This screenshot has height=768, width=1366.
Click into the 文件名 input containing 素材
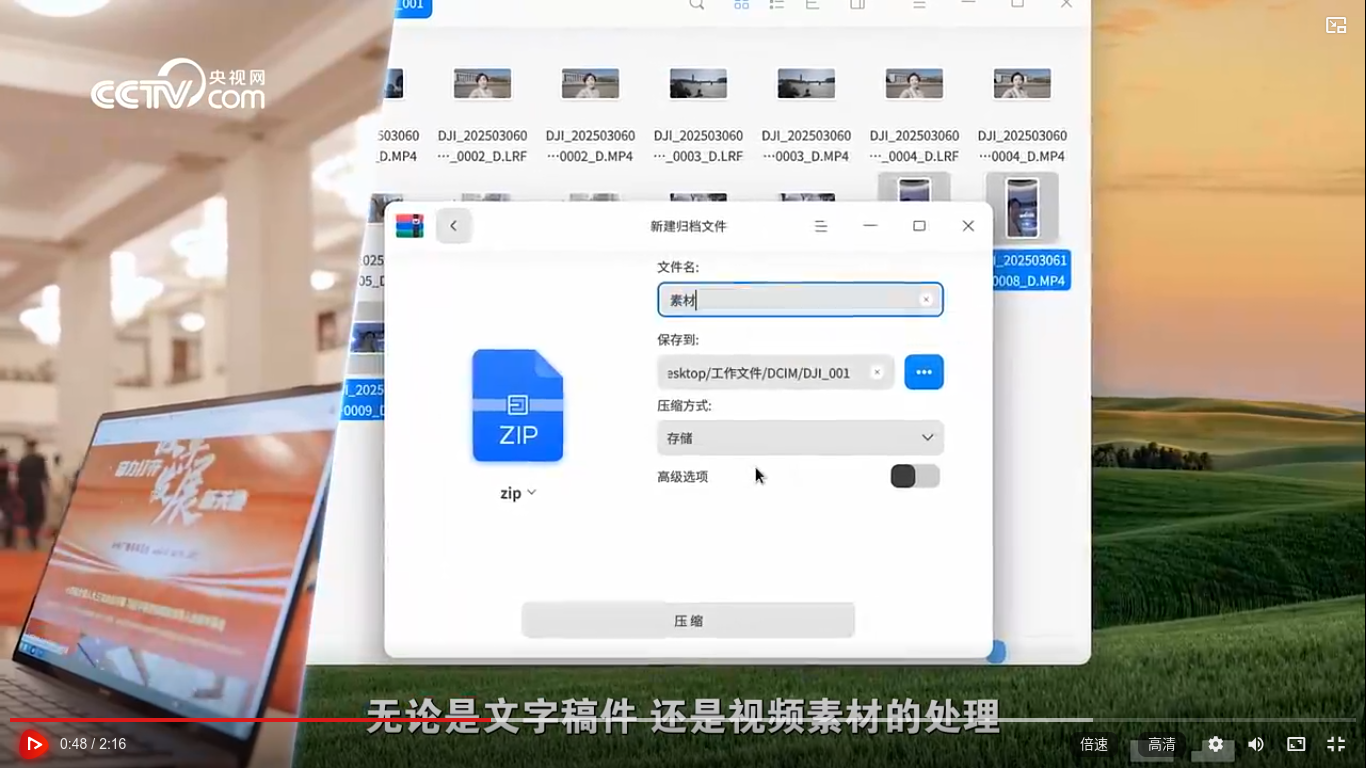pos(800,300)
